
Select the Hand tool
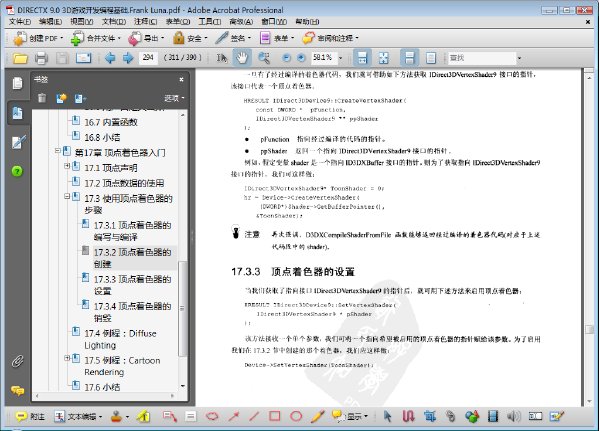click(242, 58)
